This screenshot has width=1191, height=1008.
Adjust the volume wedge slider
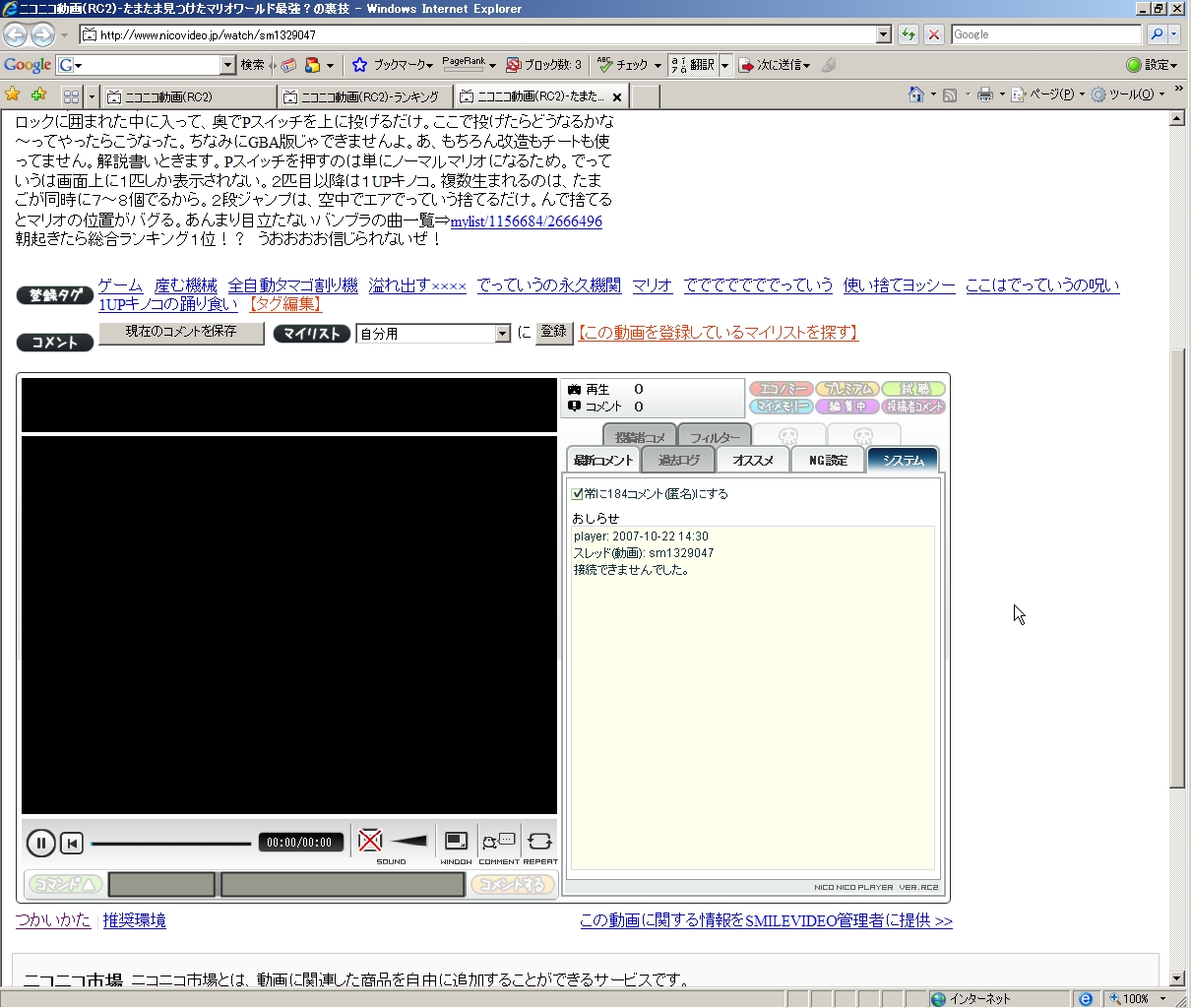pyautogui.click(x=408, y=841)
